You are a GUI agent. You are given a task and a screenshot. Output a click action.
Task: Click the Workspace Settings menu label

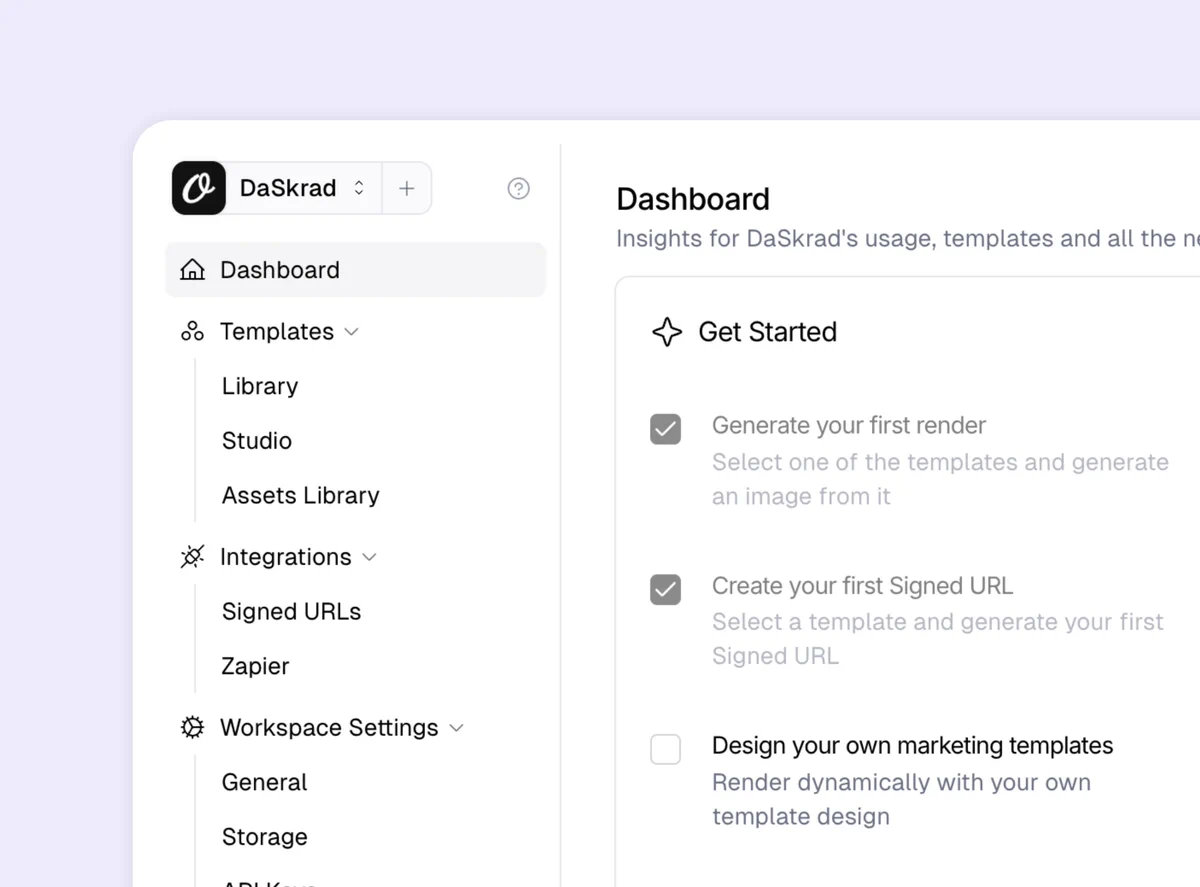coord(329,728)
